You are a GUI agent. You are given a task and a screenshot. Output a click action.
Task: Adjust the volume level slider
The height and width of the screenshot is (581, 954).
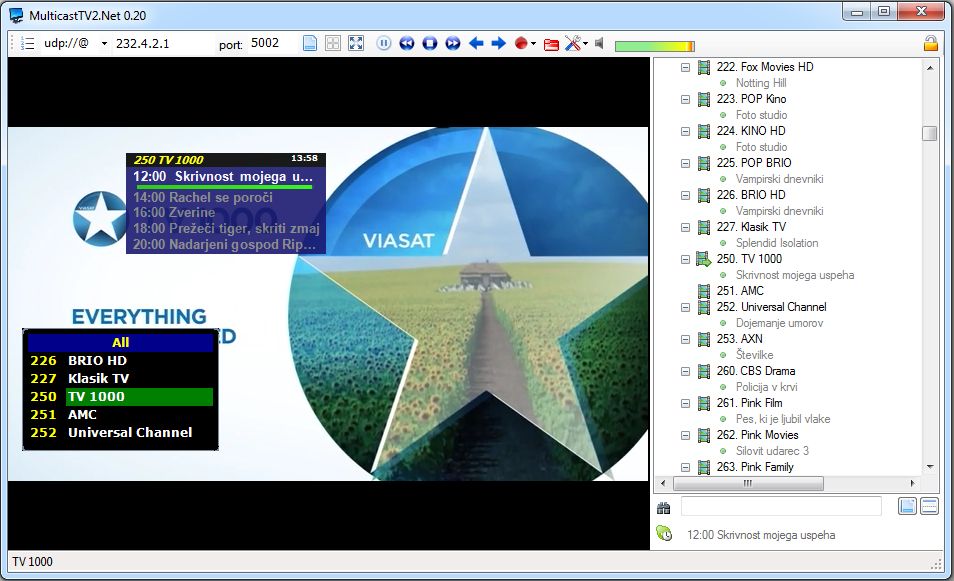[x=655, y=46]
